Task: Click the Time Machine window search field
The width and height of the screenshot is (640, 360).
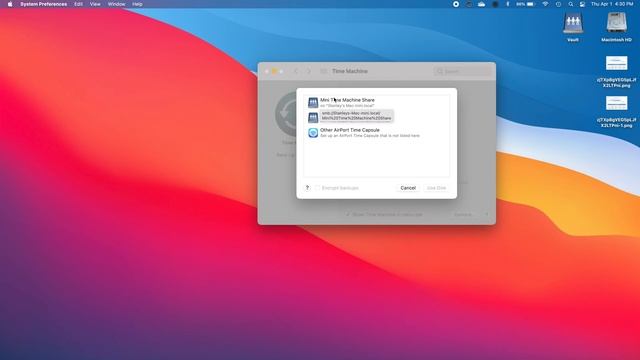Action: (x=462, y=71)
